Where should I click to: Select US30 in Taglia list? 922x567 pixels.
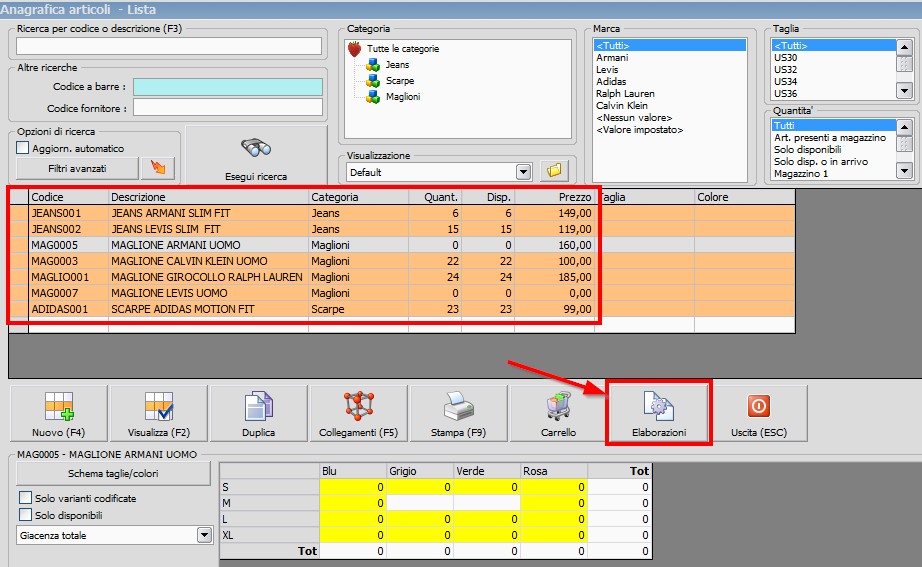tap(786, 58)
